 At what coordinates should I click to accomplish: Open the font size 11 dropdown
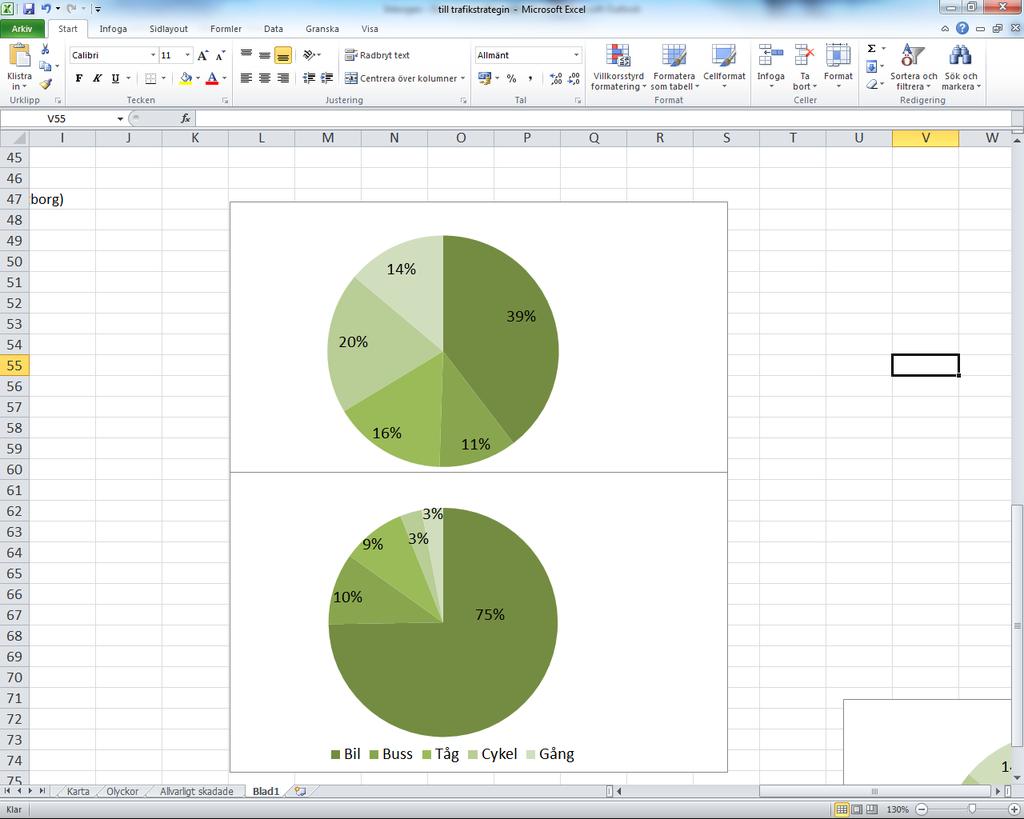pos(187,56)
